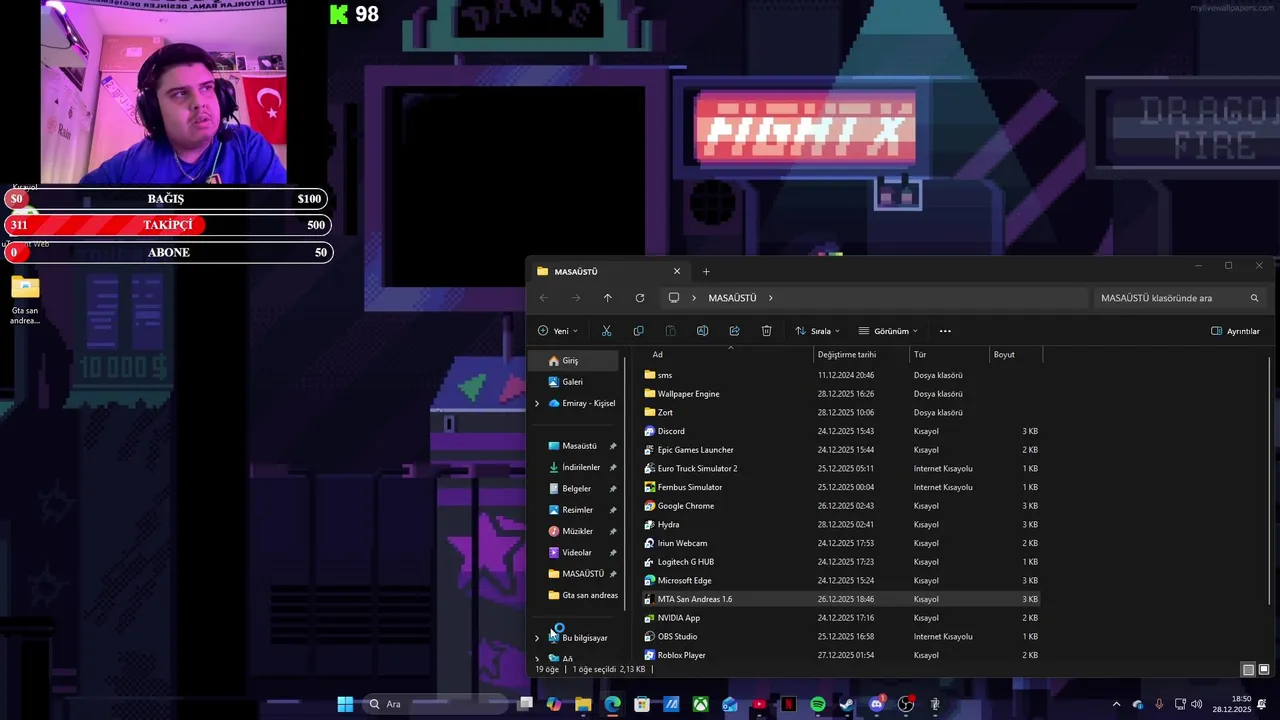Click the Copy icon in Explorer toolbar
The height and width of the screenshot is (720, 1280).
point(638,331)
